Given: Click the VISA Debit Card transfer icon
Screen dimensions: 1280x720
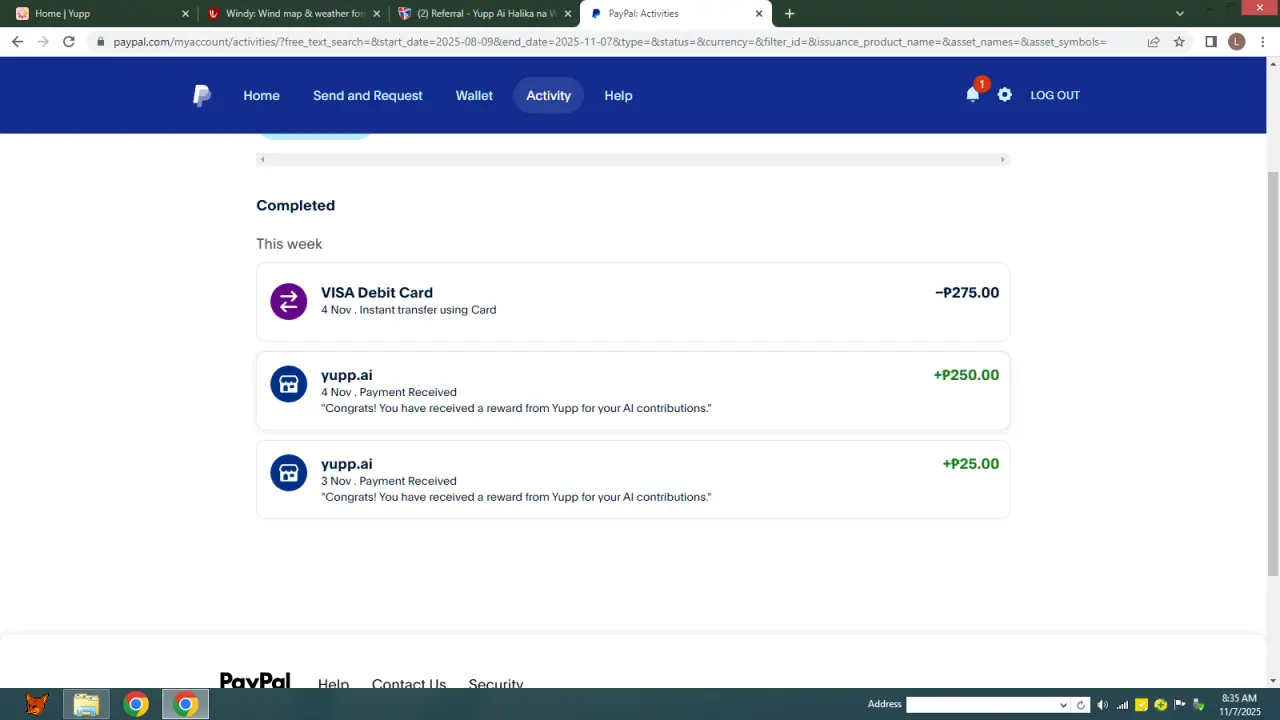Looking at the screenshot, I should point(289,302).
